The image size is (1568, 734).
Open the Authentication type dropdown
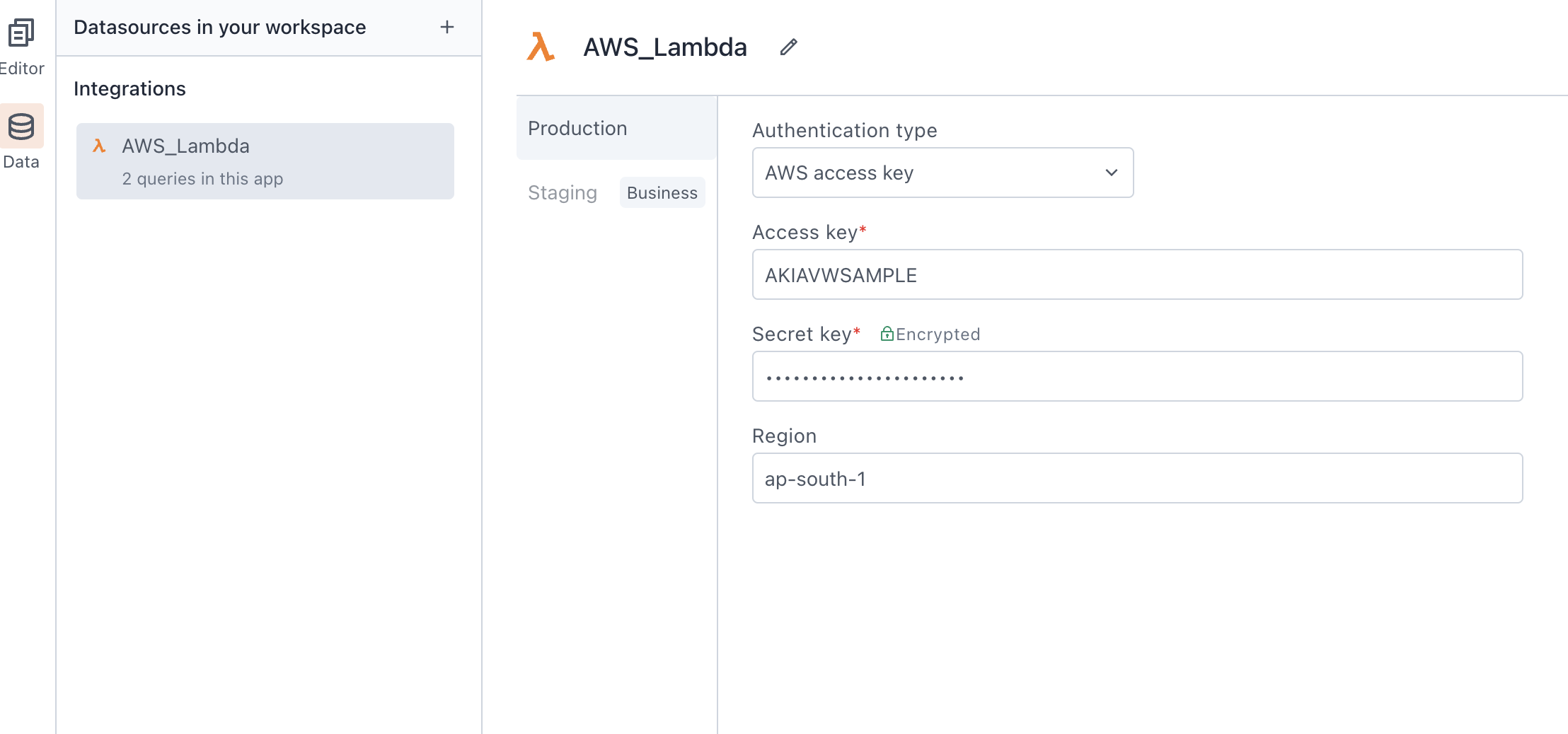[x=941, y=173]
